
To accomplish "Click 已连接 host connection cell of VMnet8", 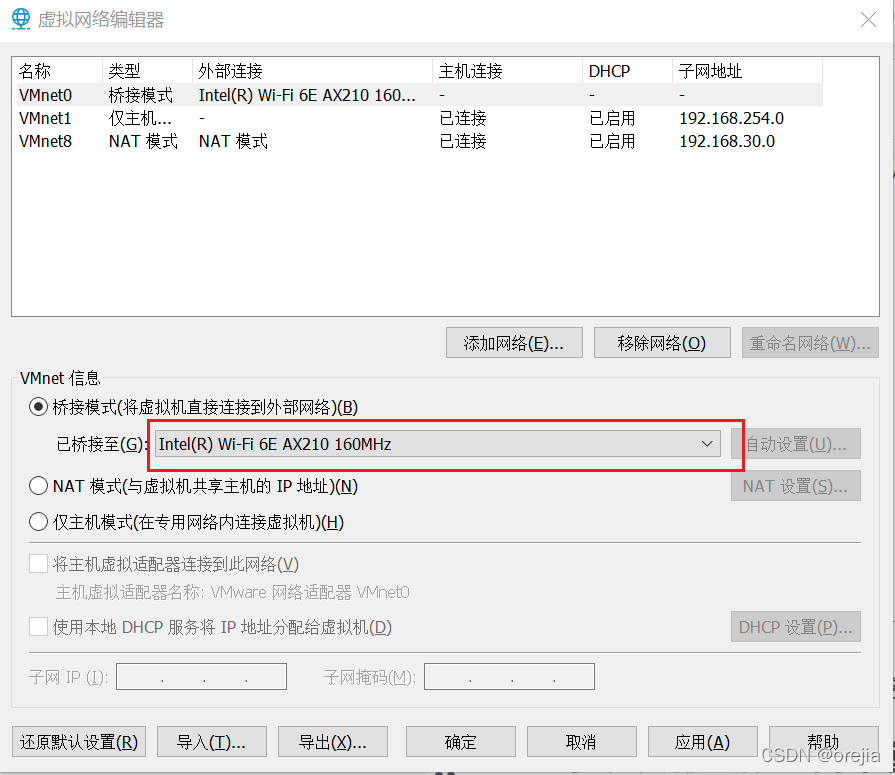I will pos(463,141).
